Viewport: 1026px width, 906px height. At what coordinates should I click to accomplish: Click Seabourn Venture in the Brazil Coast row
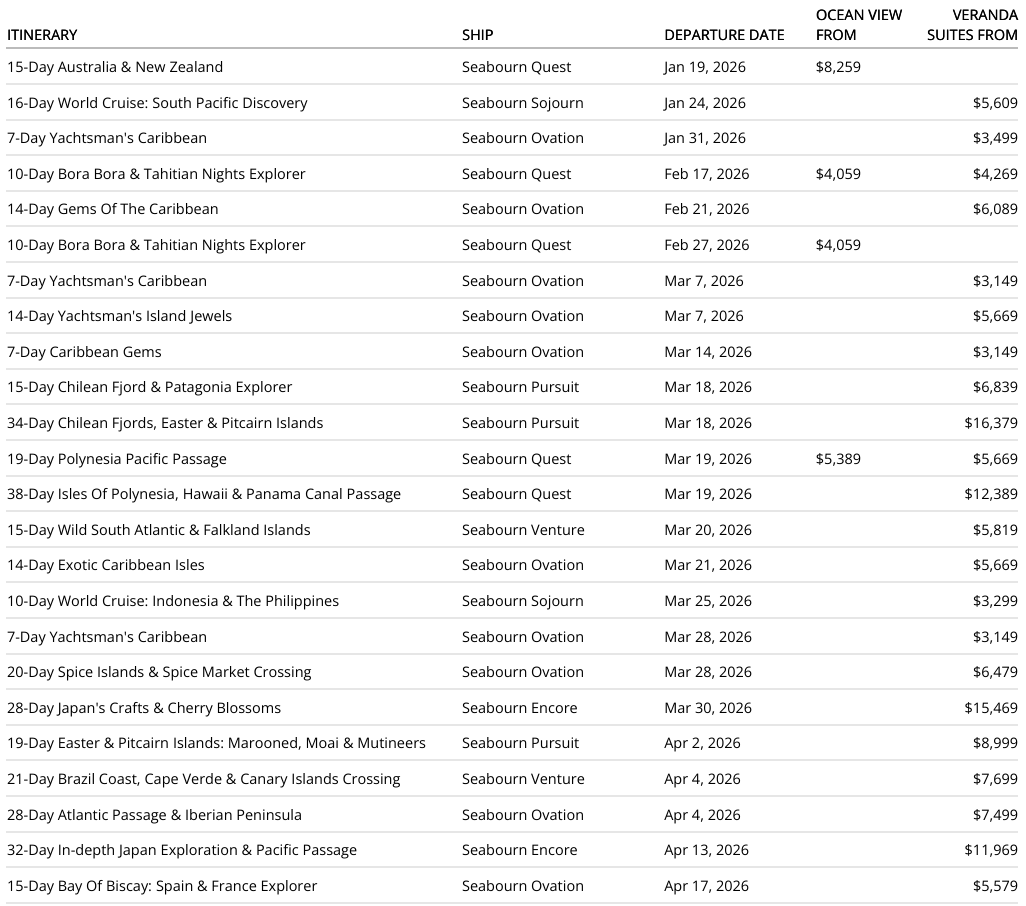pyautogui.click(x=523, y=779)
